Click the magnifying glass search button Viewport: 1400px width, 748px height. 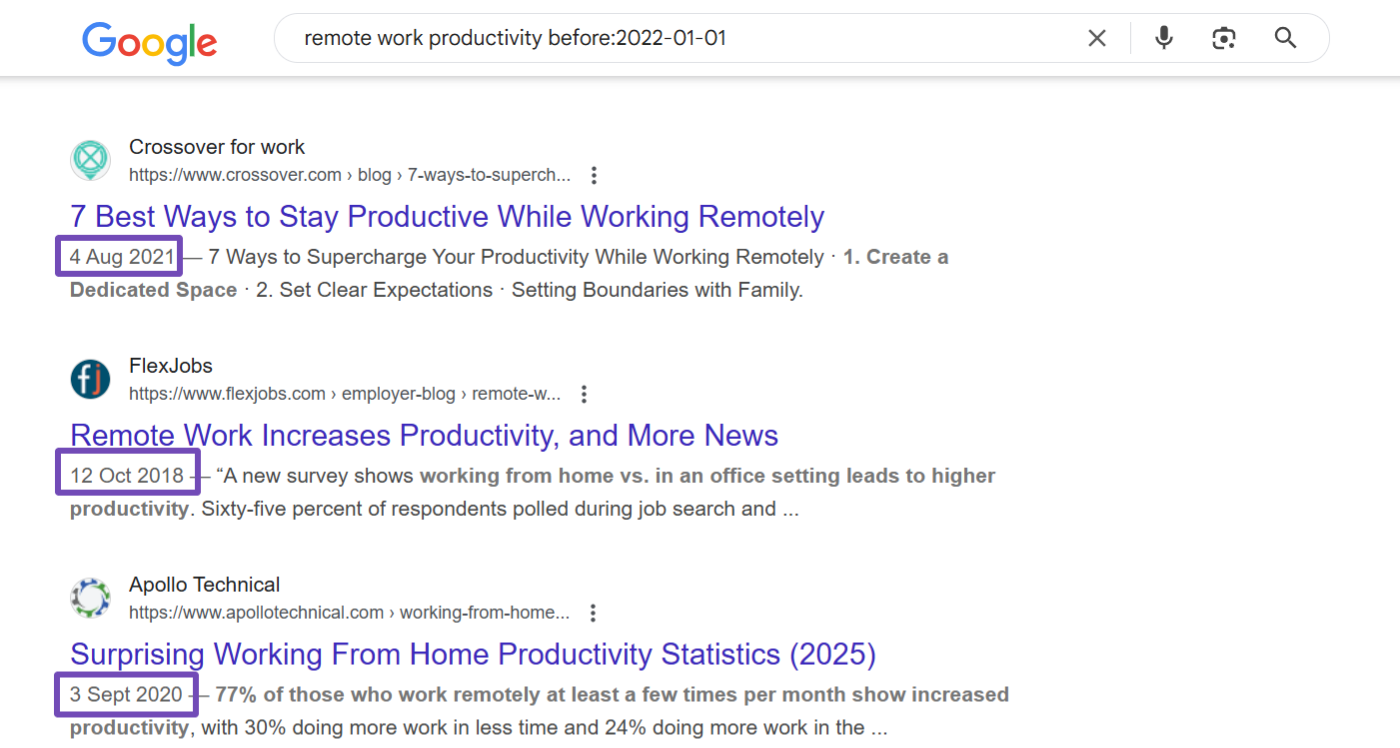tap(1285, 39)
